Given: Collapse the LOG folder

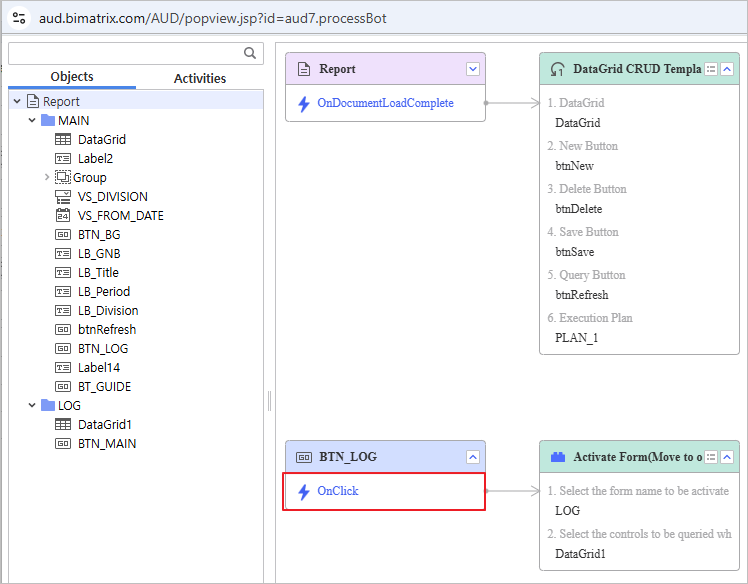Looking at the screenshot, I should pos(32,406).
